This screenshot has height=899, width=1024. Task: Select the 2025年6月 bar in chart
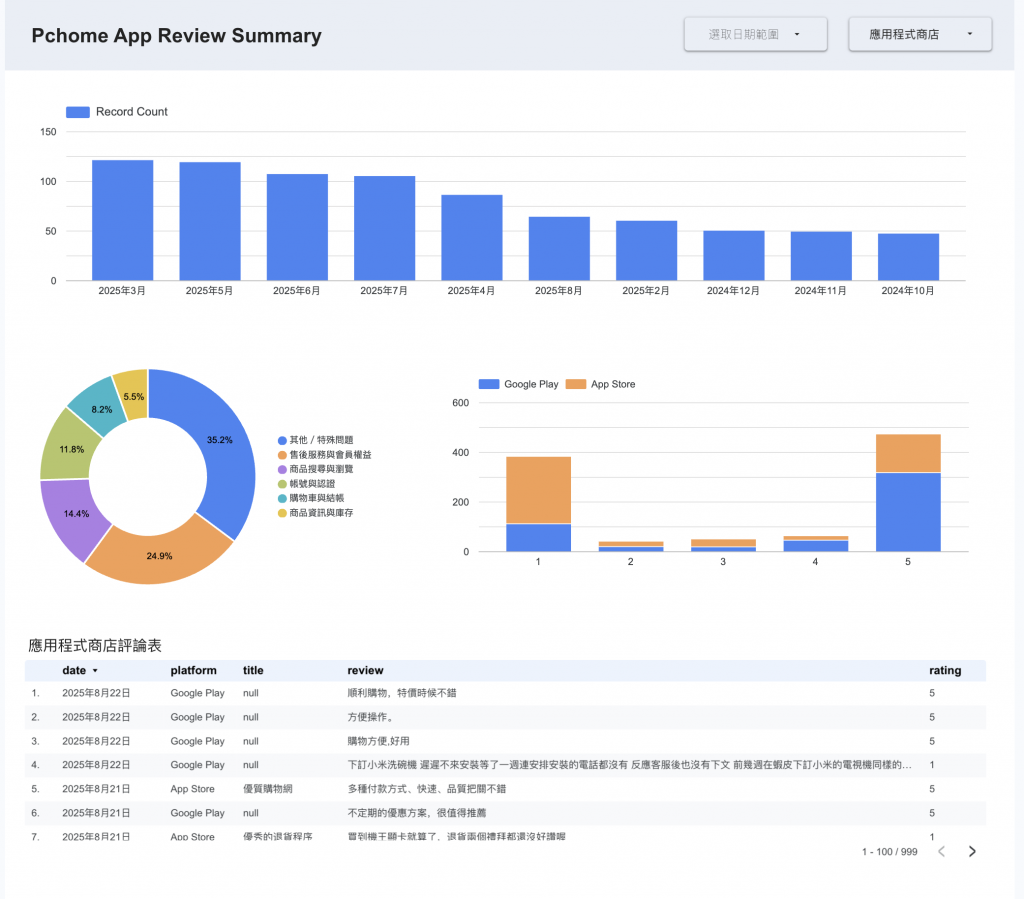297,227
